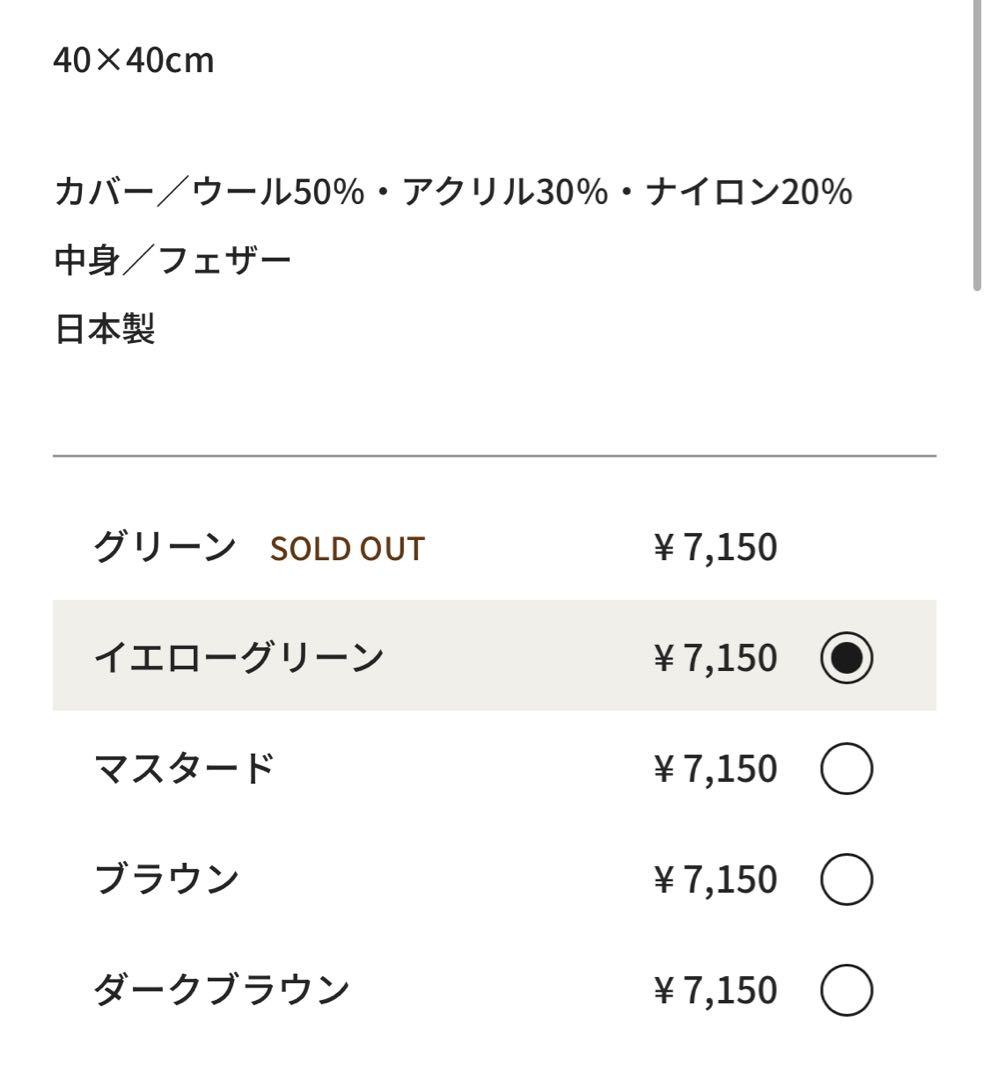This screenshot has width=990, height=1080.
Task: Click the SOLD OUT label for グリーン
Action: pos(345,548)
